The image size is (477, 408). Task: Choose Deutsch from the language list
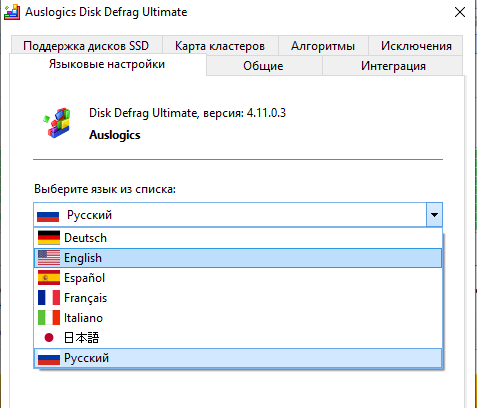pos(238,238)
